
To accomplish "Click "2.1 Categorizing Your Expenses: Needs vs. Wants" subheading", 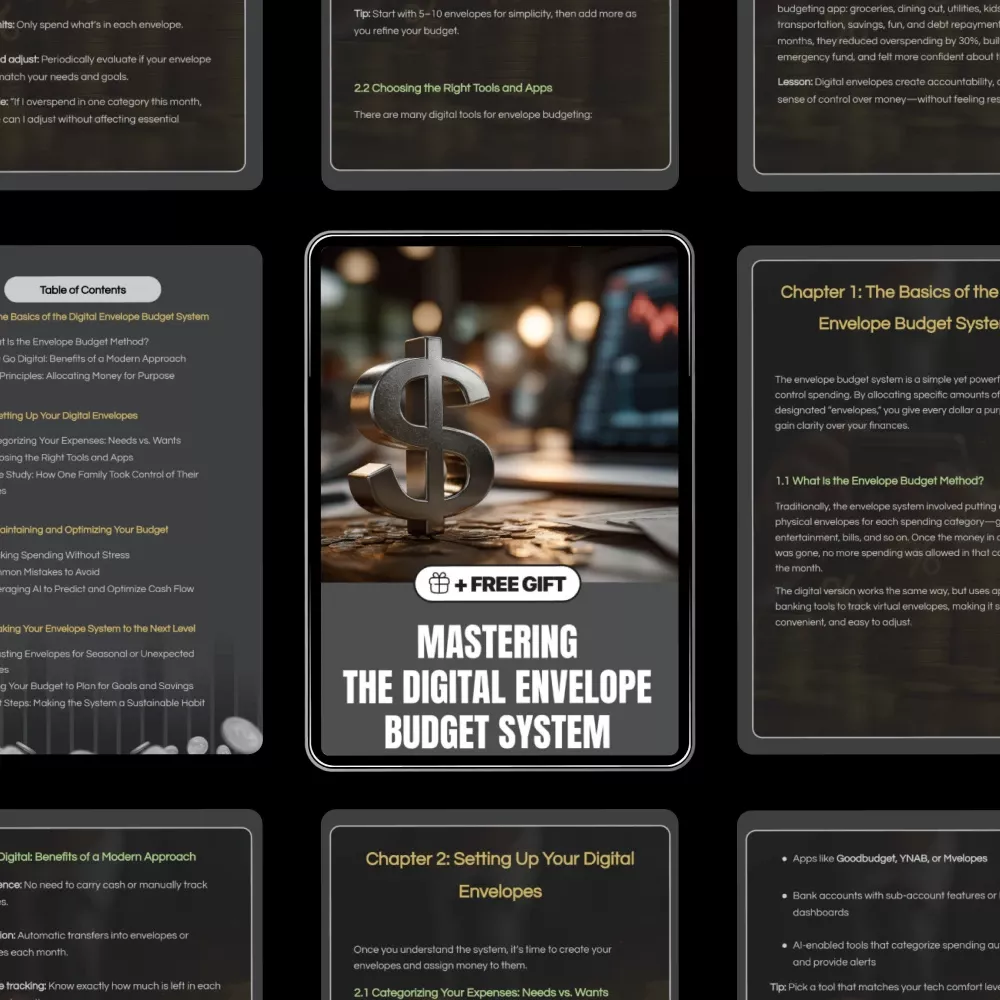I will point(481,992).
